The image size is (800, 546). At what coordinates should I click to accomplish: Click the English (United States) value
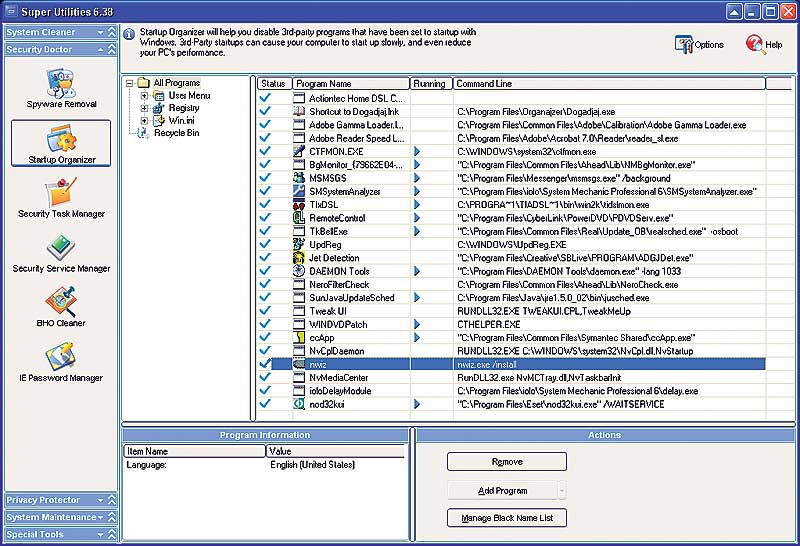[312, 465]
